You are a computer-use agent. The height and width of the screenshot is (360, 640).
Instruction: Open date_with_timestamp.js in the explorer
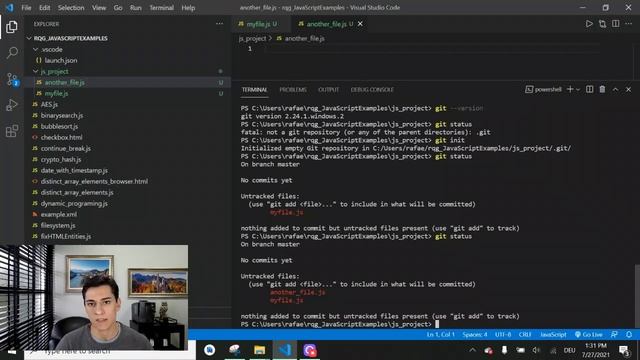pyautogui.click(x=74, y=171)
